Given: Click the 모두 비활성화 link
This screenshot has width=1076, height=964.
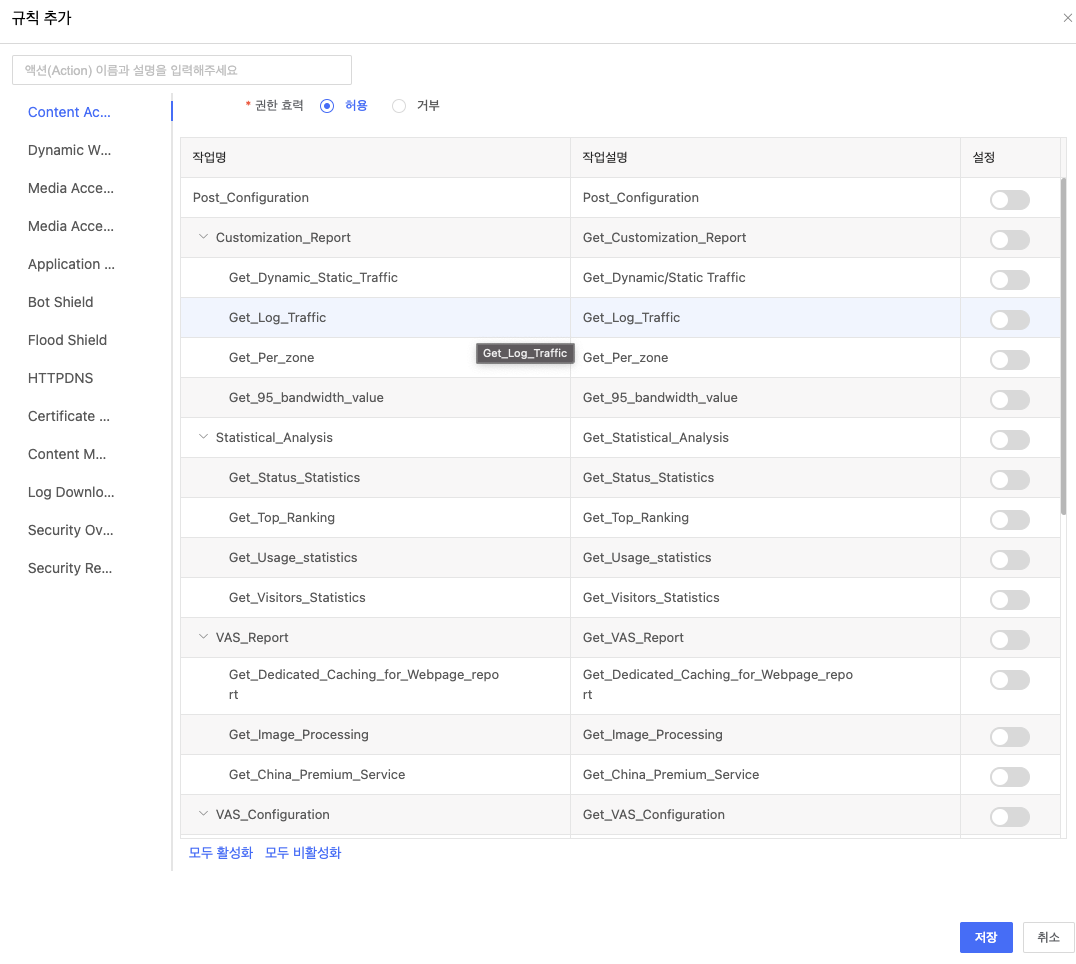Looking at the screenshot, I should point(303,853).
